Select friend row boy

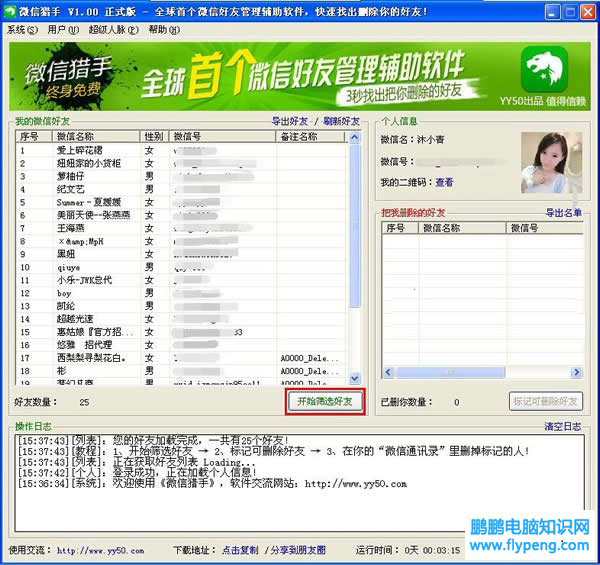click(181, 293)
